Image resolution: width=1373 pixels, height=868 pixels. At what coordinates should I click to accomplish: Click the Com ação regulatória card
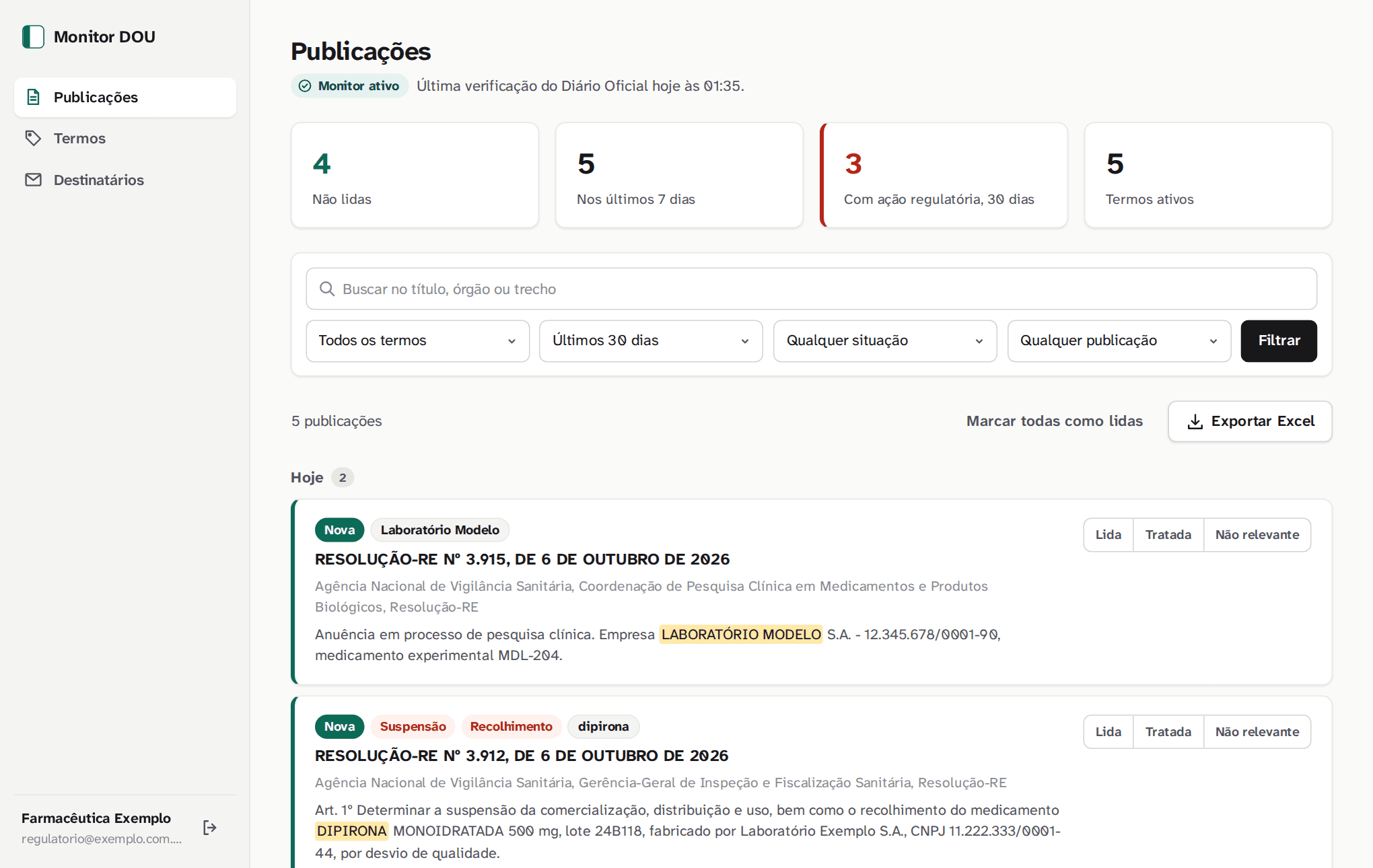pos(944,175)
